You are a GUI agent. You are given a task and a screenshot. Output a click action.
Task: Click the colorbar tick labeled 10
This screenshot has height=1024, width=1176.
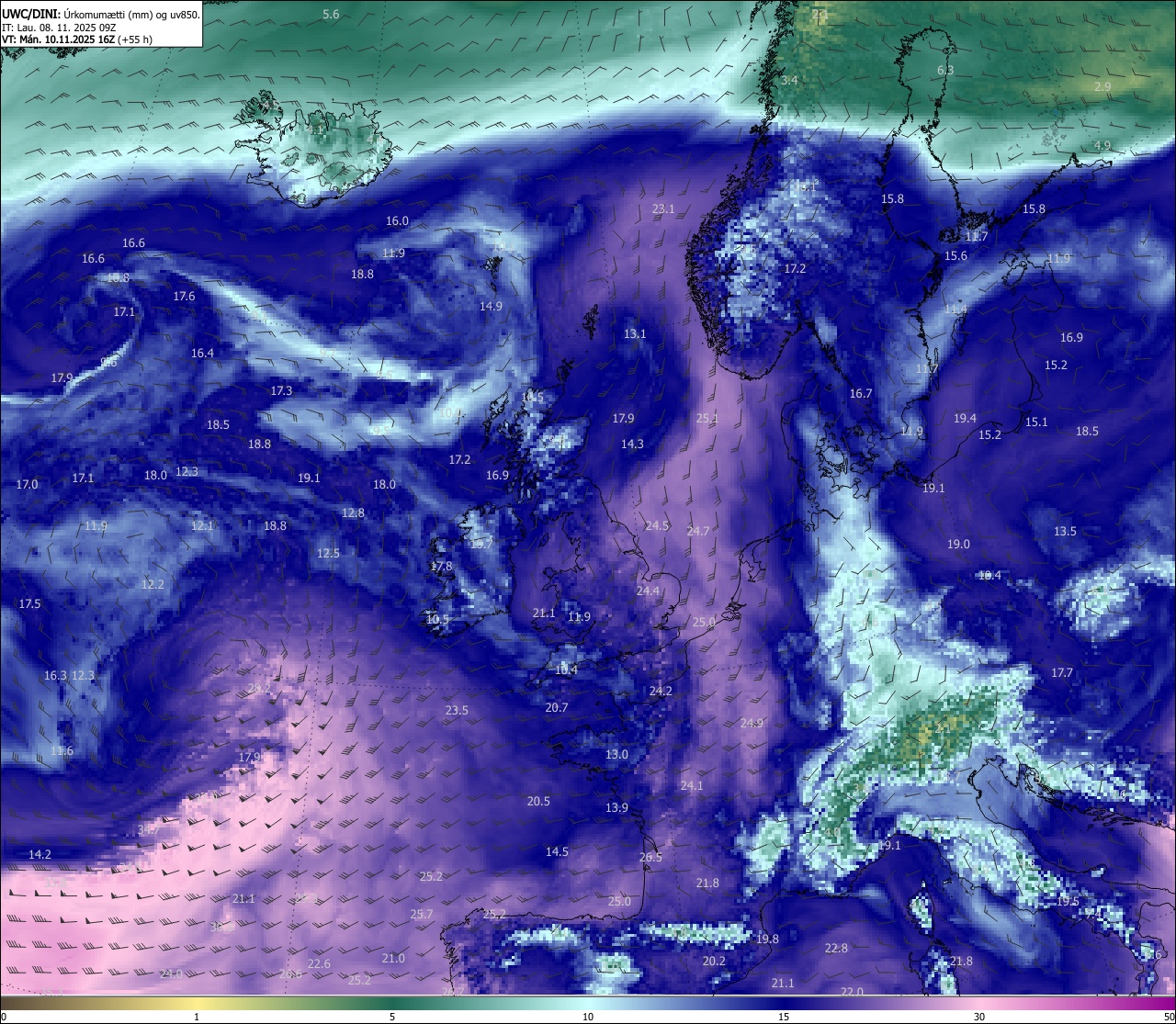click(588, 1017)
